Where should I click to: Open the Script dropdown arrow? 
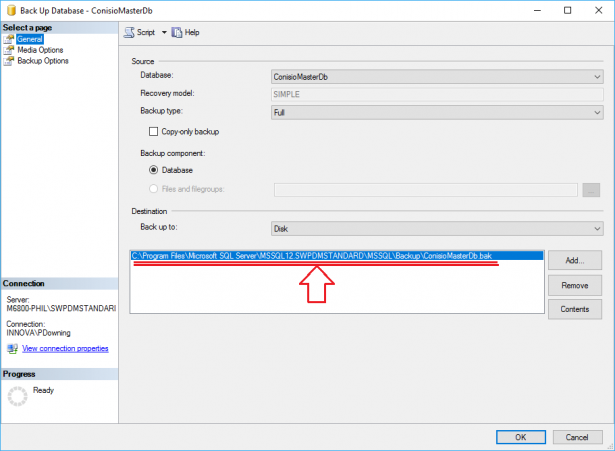pos(164,33)
